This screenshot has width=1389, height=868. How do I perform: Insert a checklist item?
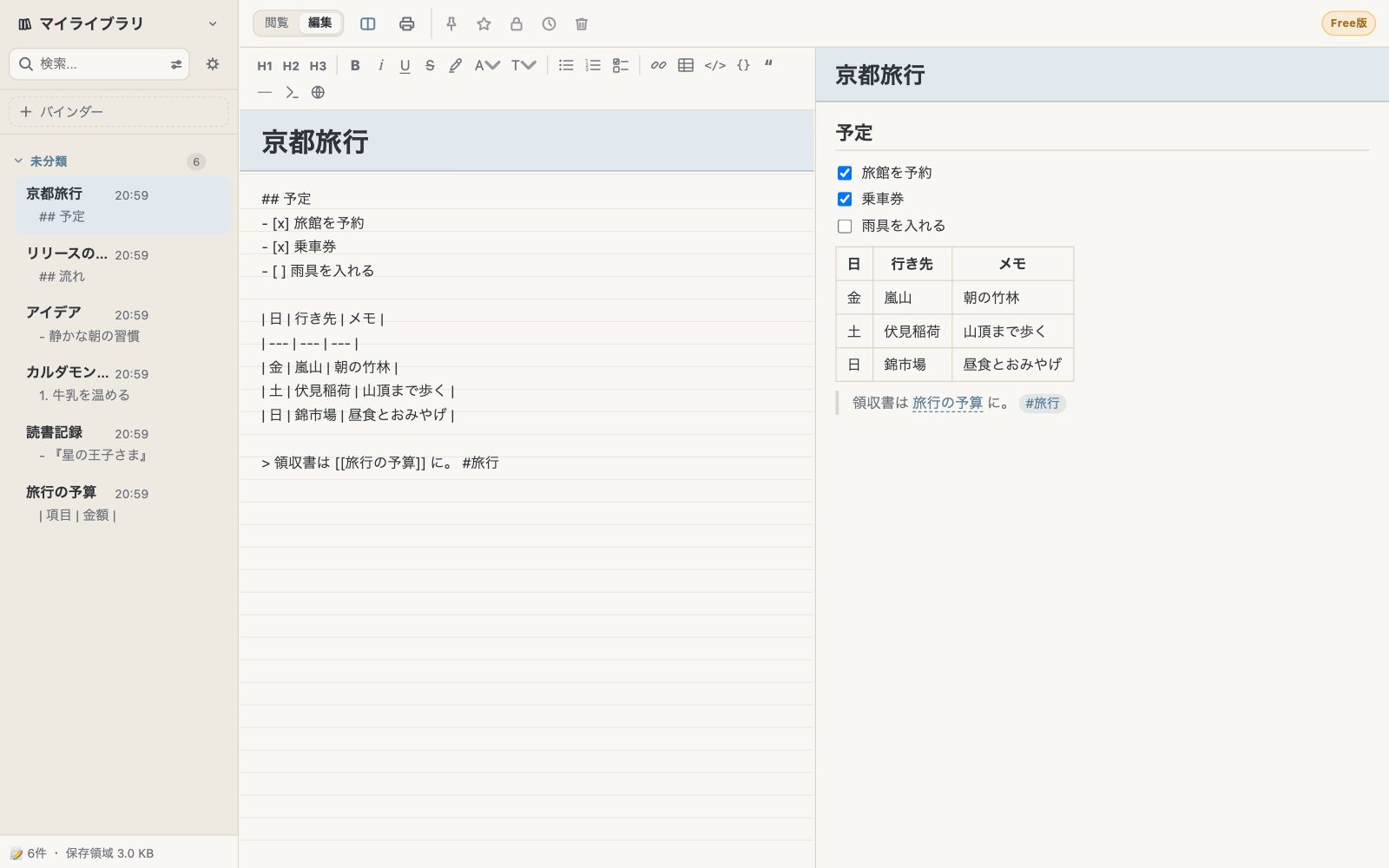click(621, 65)
